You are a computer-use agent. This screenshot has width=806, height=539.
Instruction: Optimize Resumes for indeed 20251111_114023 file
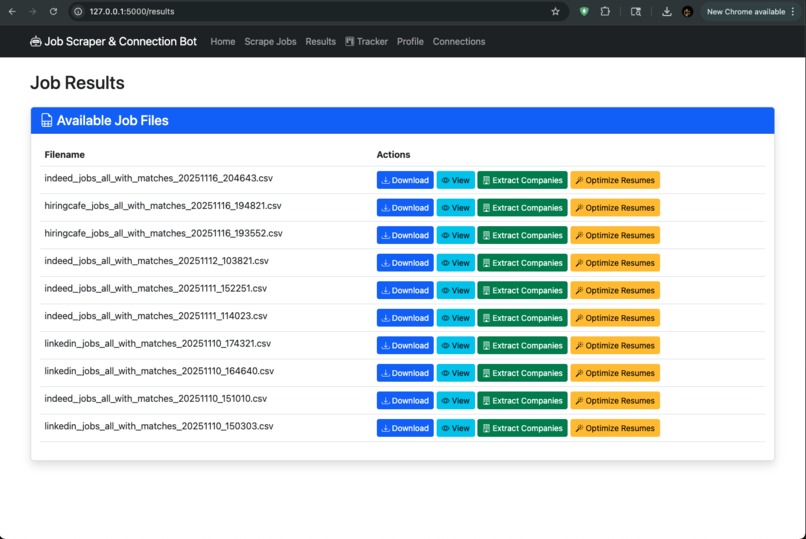pos(615,318)
